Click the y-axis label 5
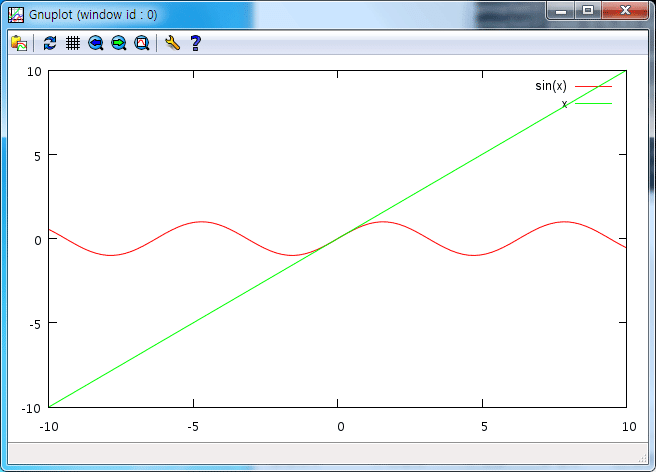The image size is (656, 472). click(38, 156)
